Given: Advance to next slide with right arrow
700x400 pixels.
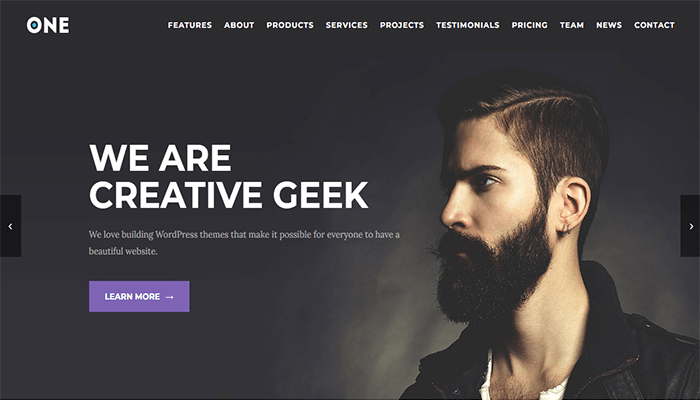Looking at the screenshot, I should (690, 226).
